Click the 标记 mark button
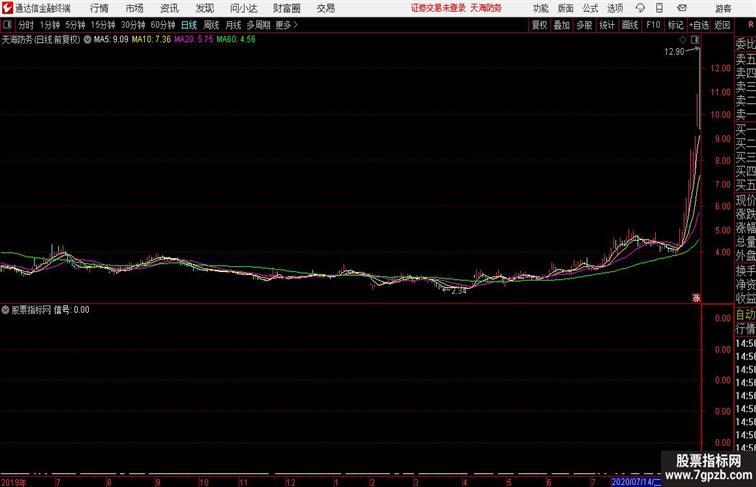The height and width of the screenshot is (487, 756). click(x=675, y=25)
